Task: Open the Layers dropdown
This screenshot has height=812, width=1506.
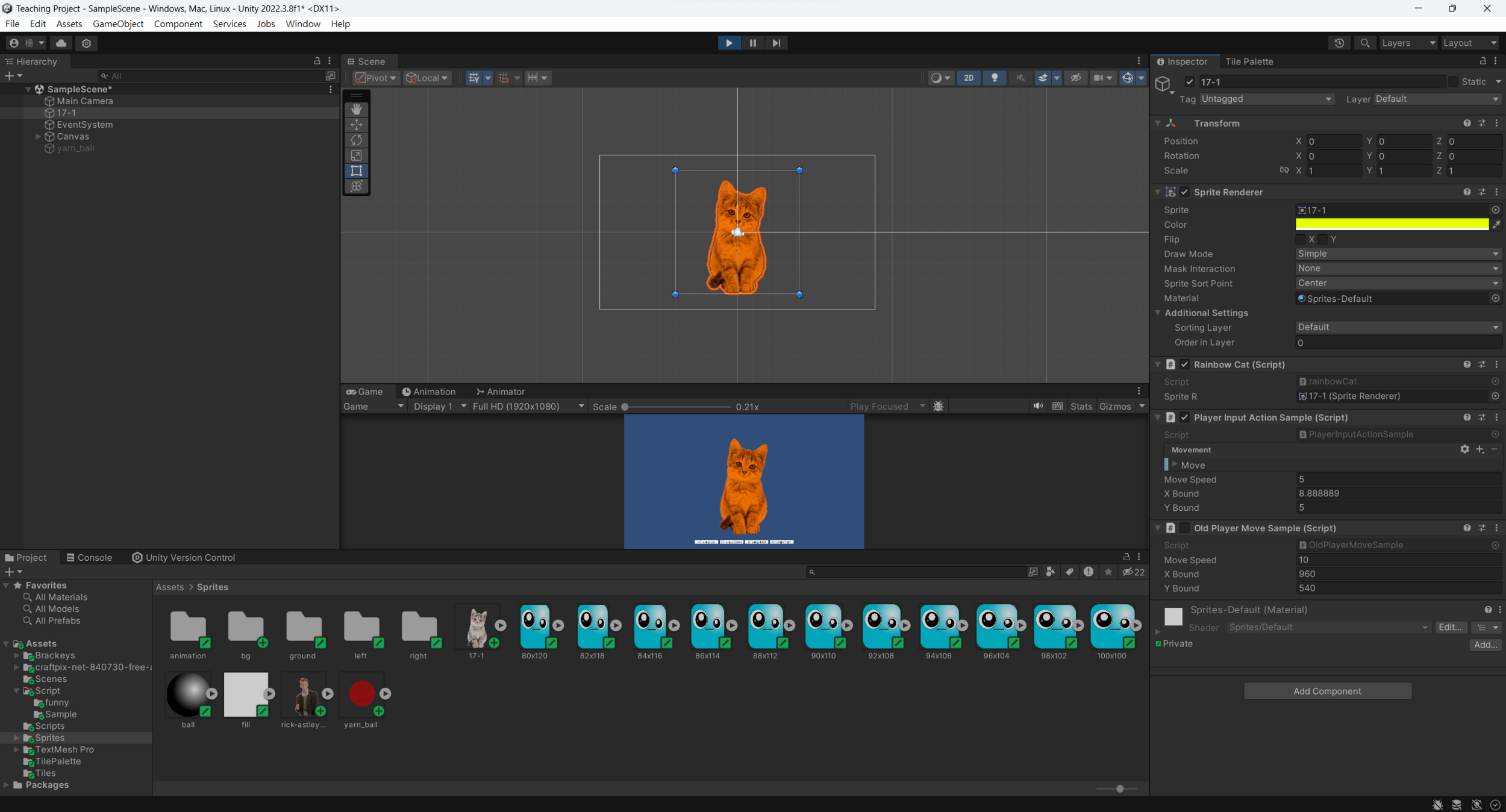Action: (1407, 43)
